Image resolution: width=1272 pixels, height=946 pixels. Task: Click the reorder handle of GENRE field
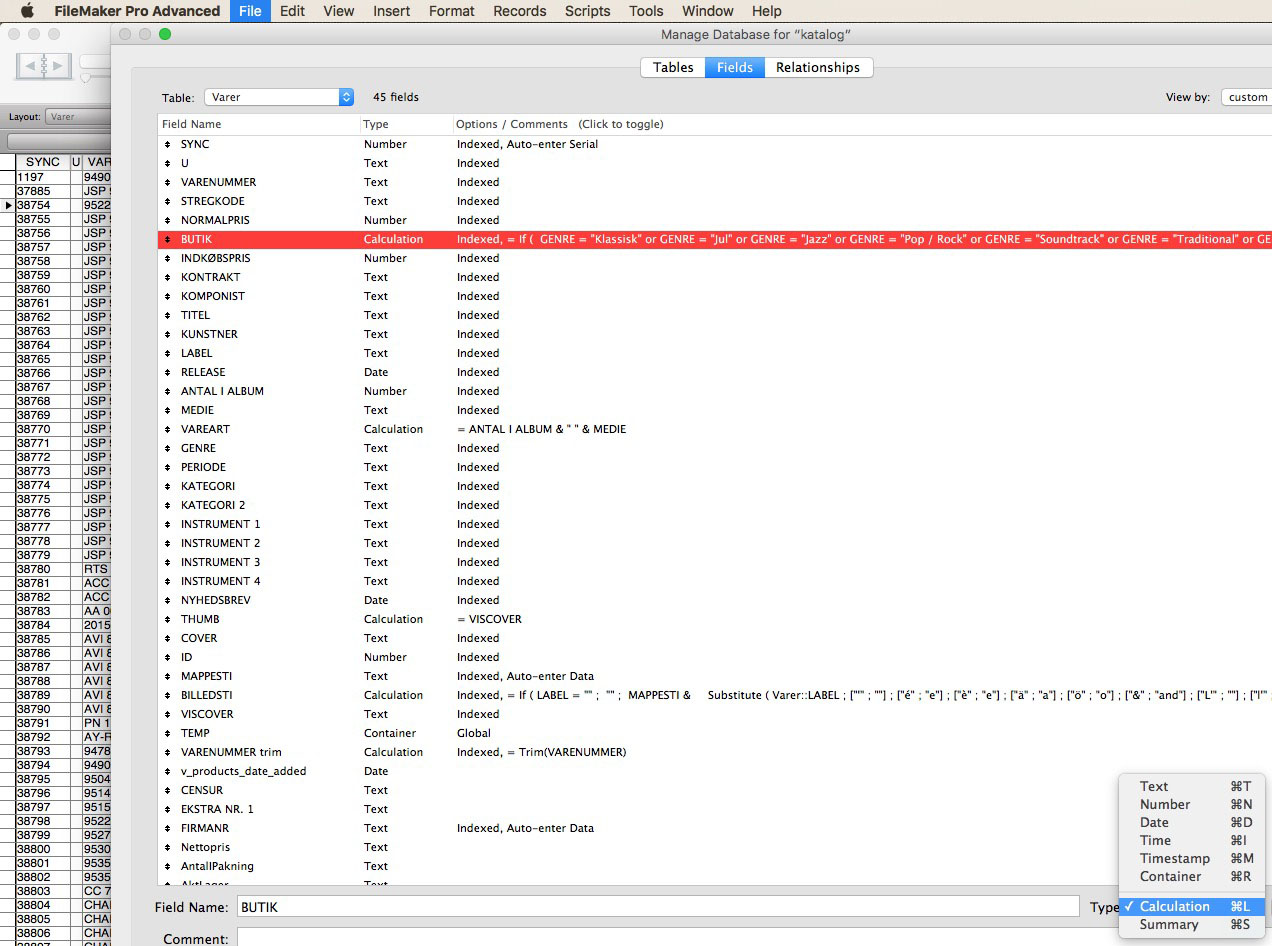tap(168, 448)
